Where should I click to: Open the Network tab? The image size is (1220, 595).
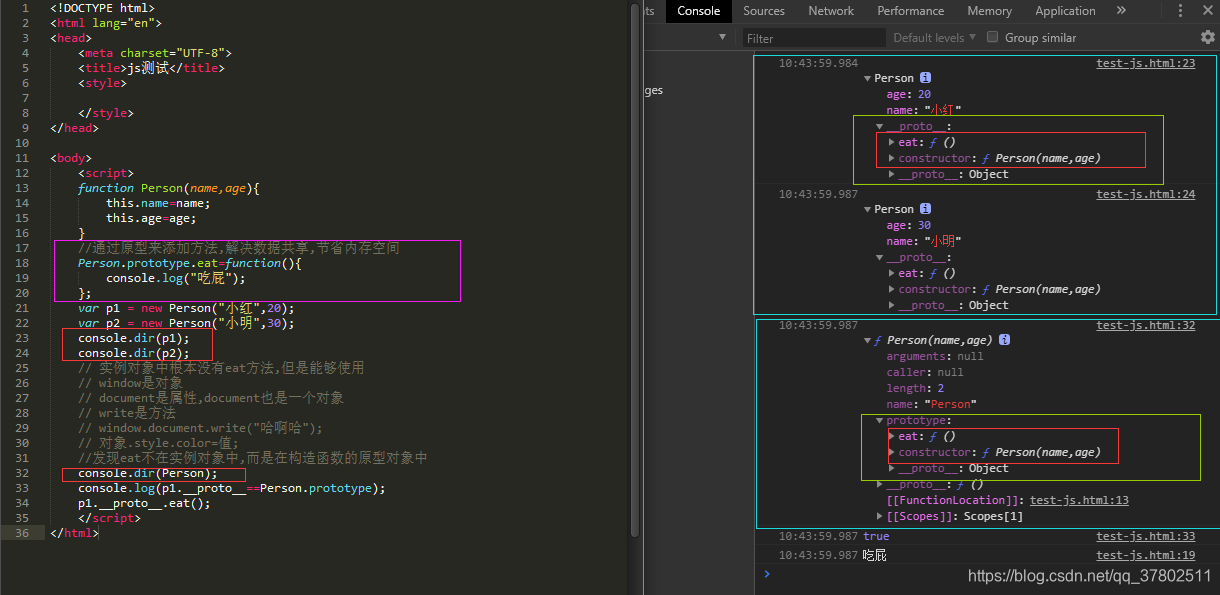[831, 11]
